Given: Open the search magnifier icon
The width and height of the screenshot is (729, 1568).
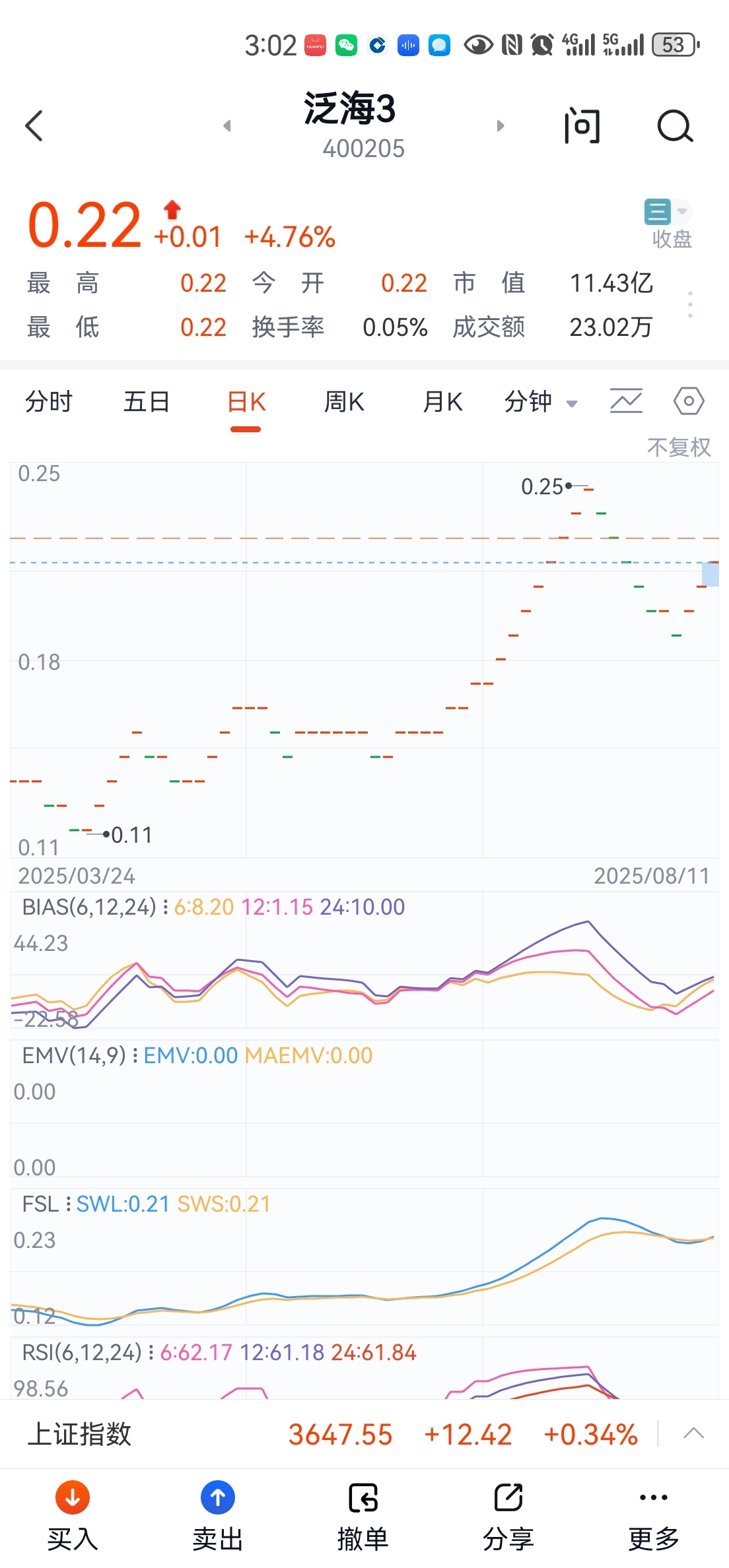Looking at the screenshot, I should [675, 126].
